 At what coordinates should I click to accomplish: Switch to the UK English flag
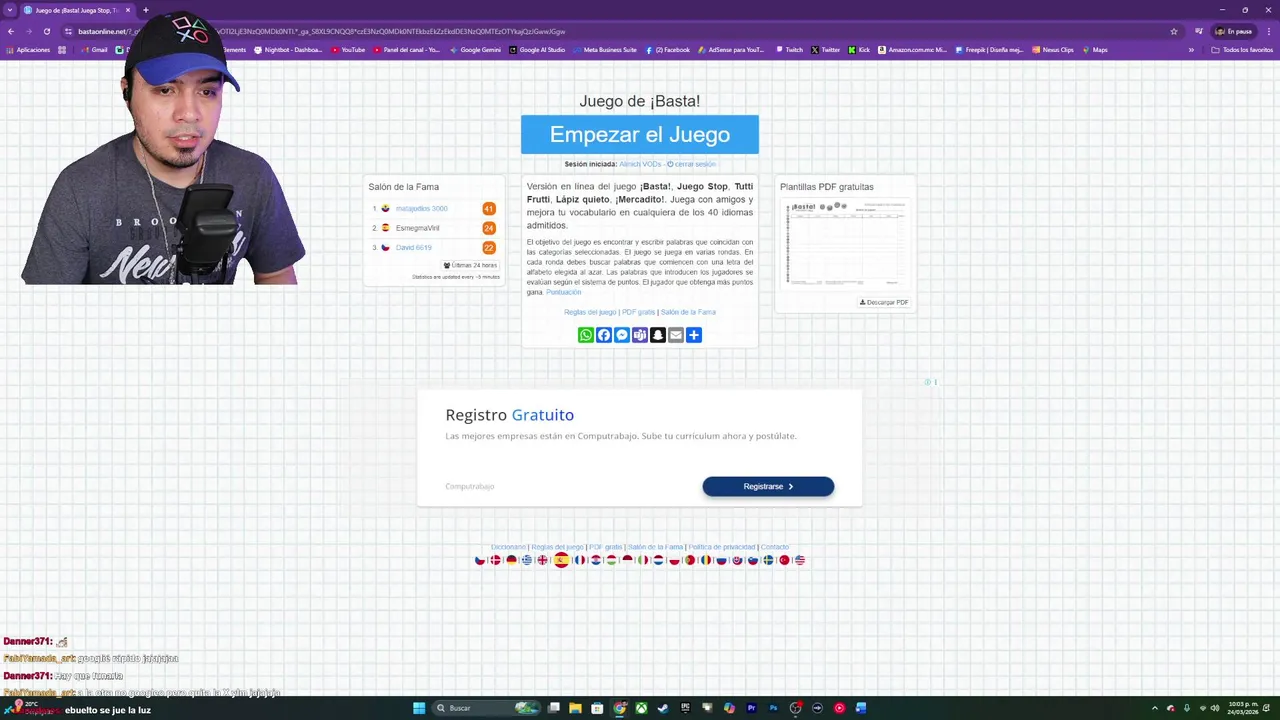[543, 560]
